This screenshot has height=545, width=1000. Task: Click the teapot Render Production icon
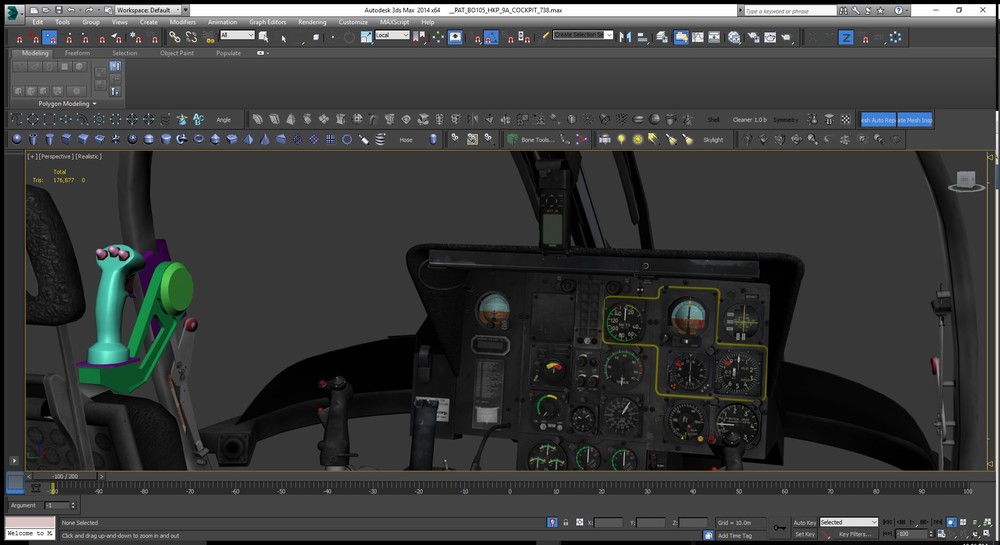[x=786, y=37]
